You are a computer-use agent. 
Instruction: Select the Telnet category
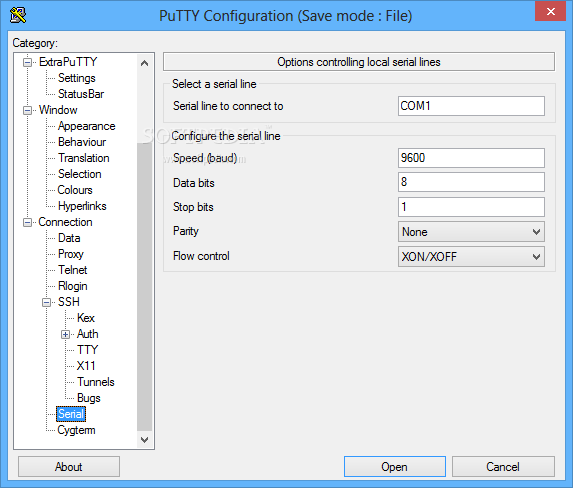73,270
